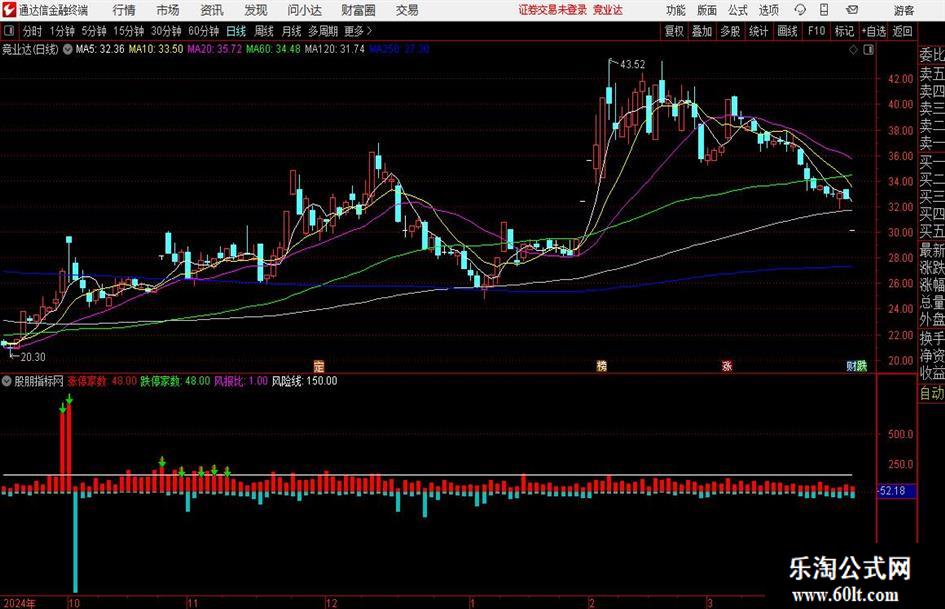The width and height of the screenshot is (945, 609).
Task: Open the 发现 menu
Action: [x=256, y=10]
